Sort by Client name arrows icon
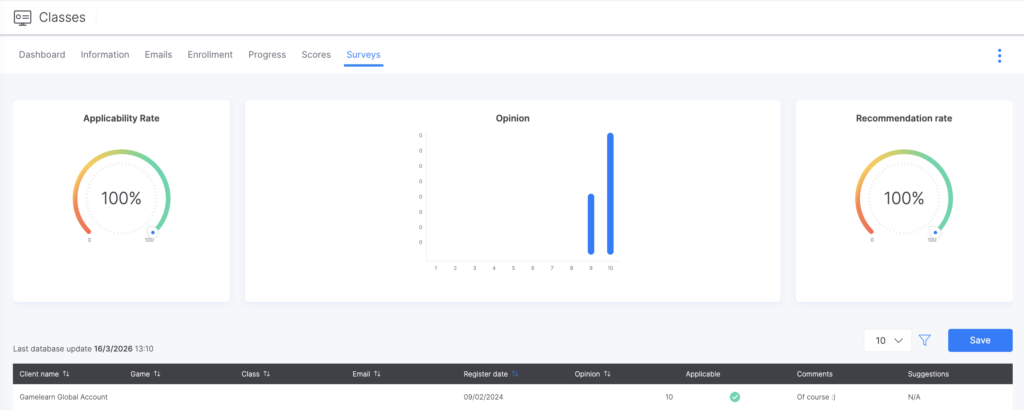This screenshot has width=1024, height=410. pos(66,374)
